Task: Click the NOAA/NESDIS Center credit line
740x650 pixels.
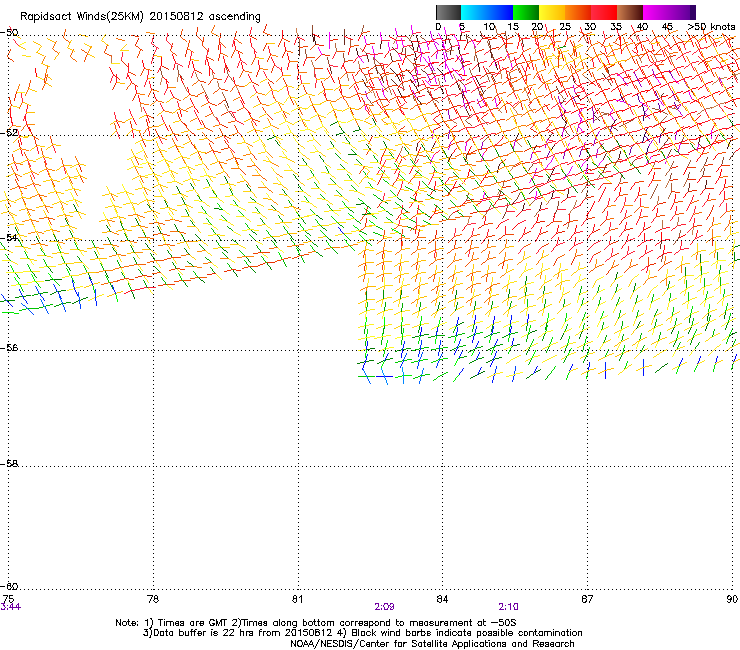Action: point(432,644)
